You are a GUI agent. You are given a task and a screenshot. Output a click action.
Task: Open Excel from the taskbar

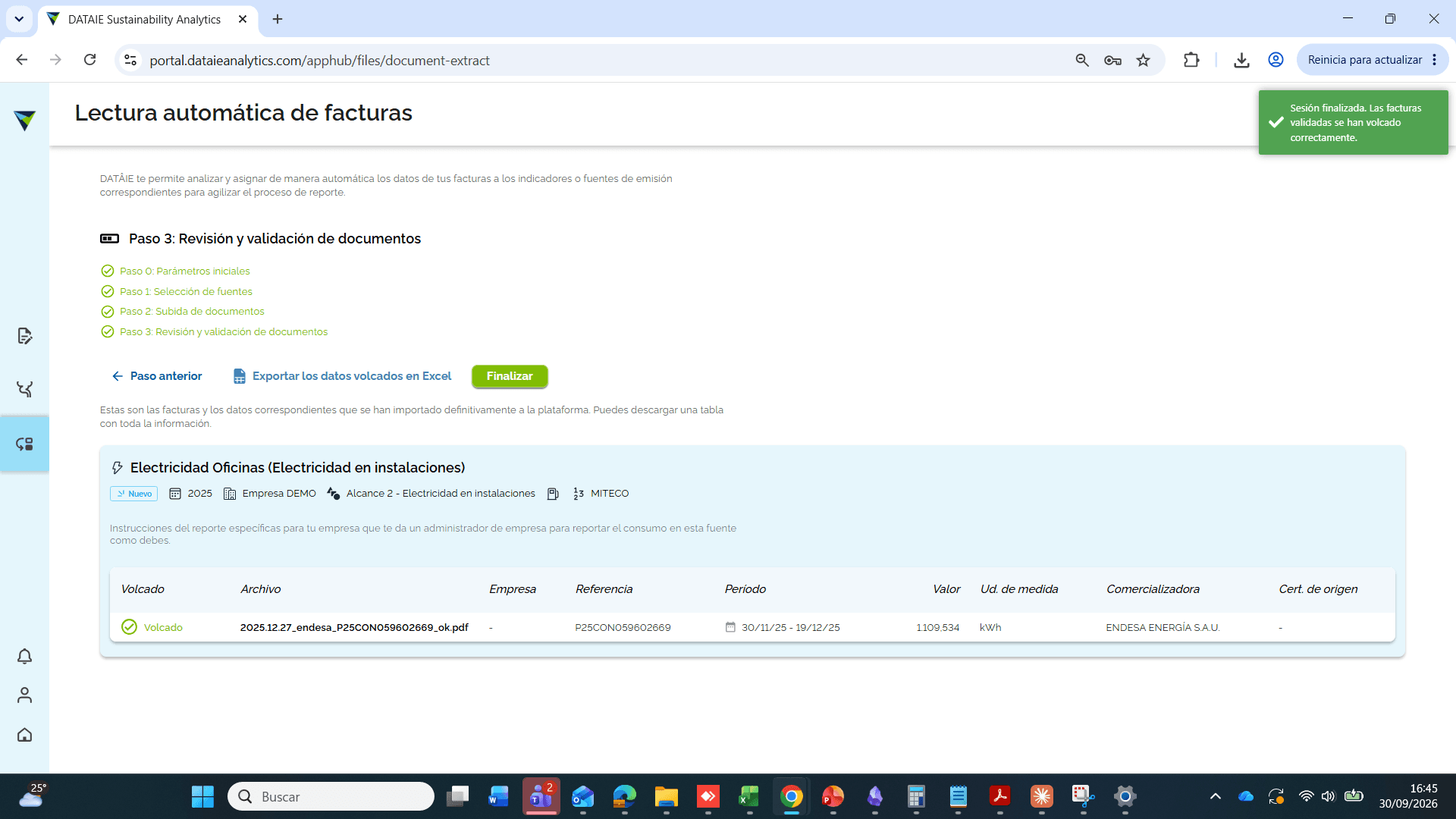pos(748,796)
